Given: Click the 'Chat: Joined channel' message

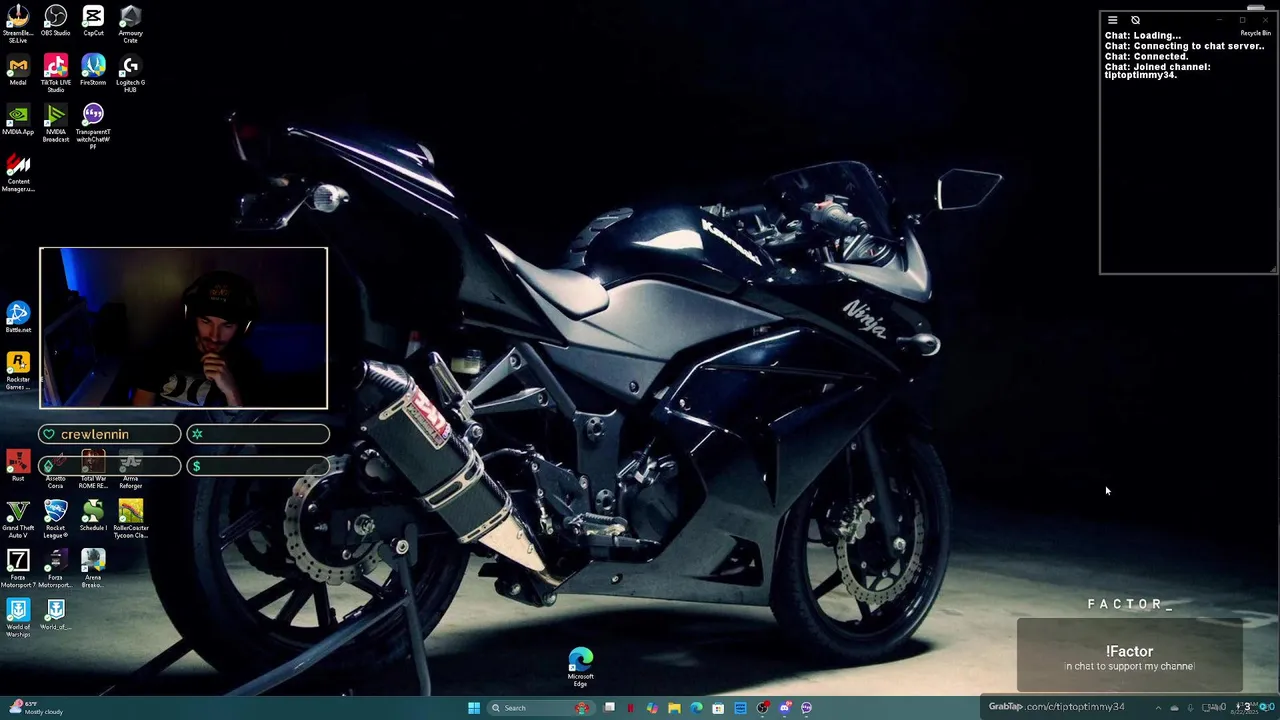Looking at the screenshot, I should (x=1157, y=71).
